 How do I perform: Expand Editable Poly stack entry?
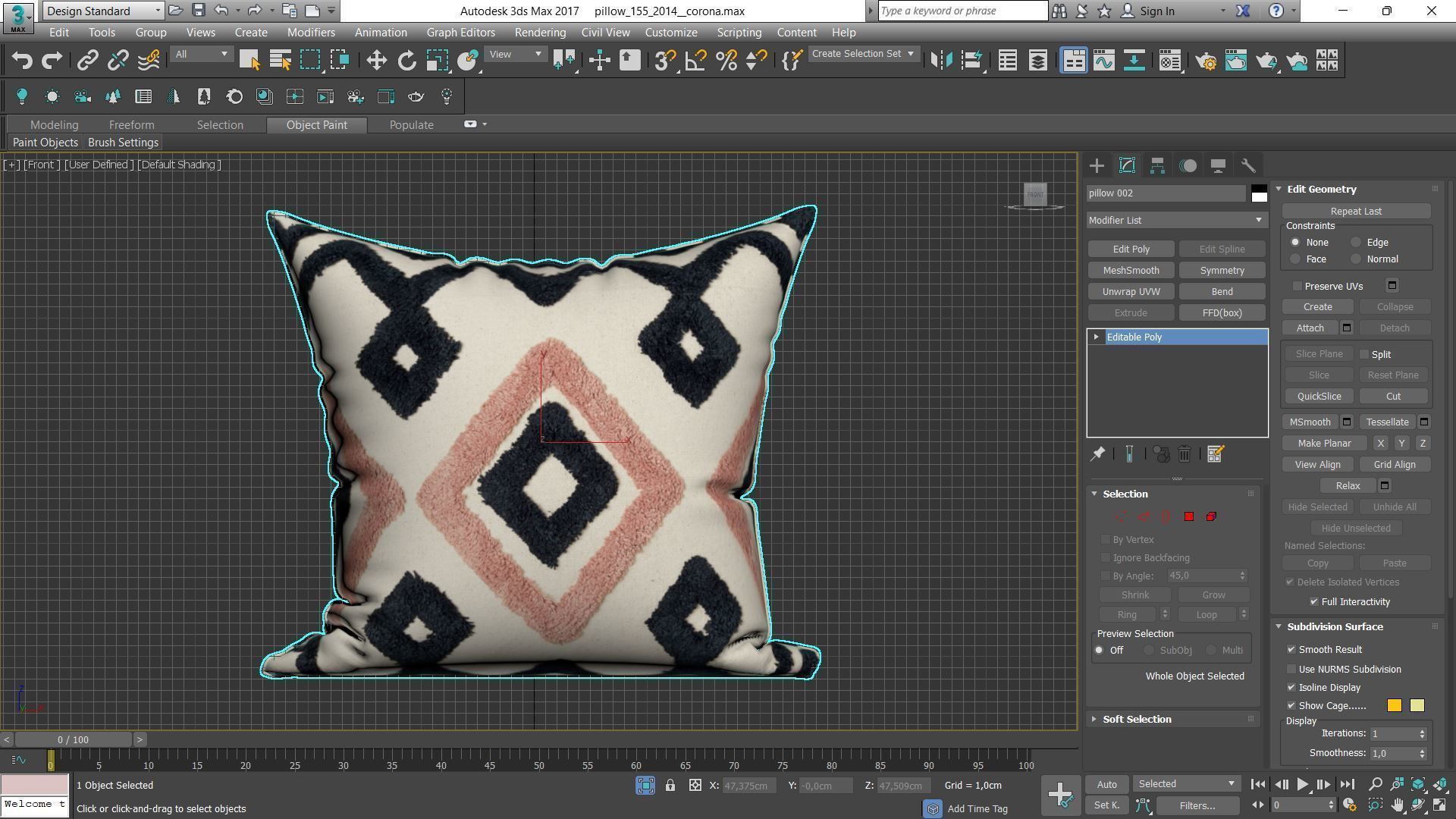pyautogui.click(x=1096, y=337)
